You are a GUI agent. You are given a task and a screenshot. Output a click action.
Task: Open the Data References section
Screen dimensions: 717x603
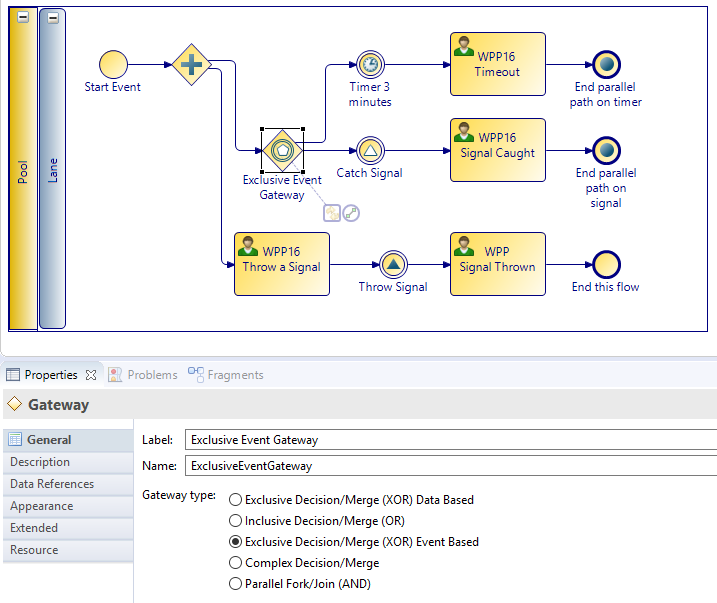52,484
